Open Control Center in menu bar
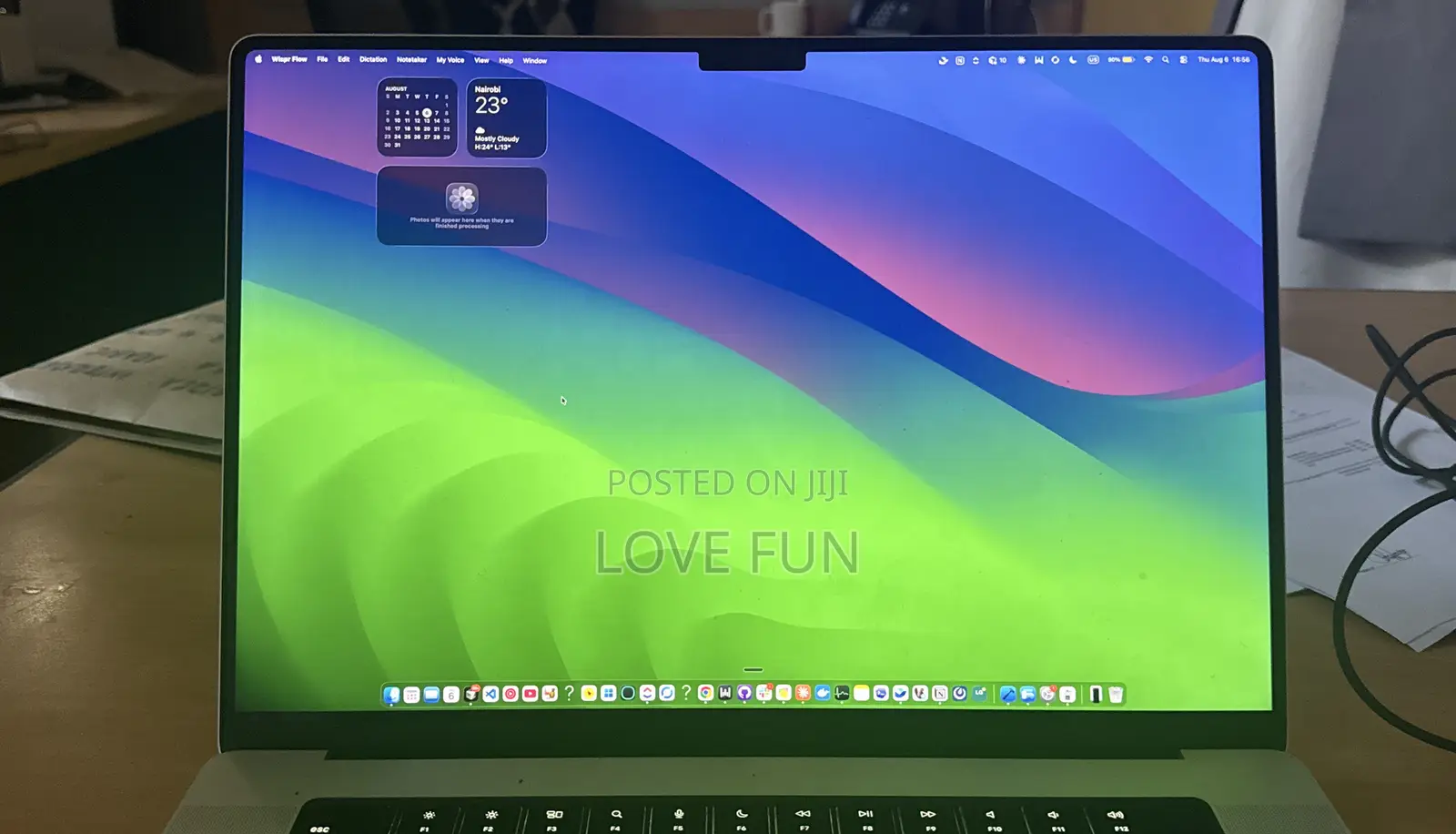 click(x=1183, y=60)
